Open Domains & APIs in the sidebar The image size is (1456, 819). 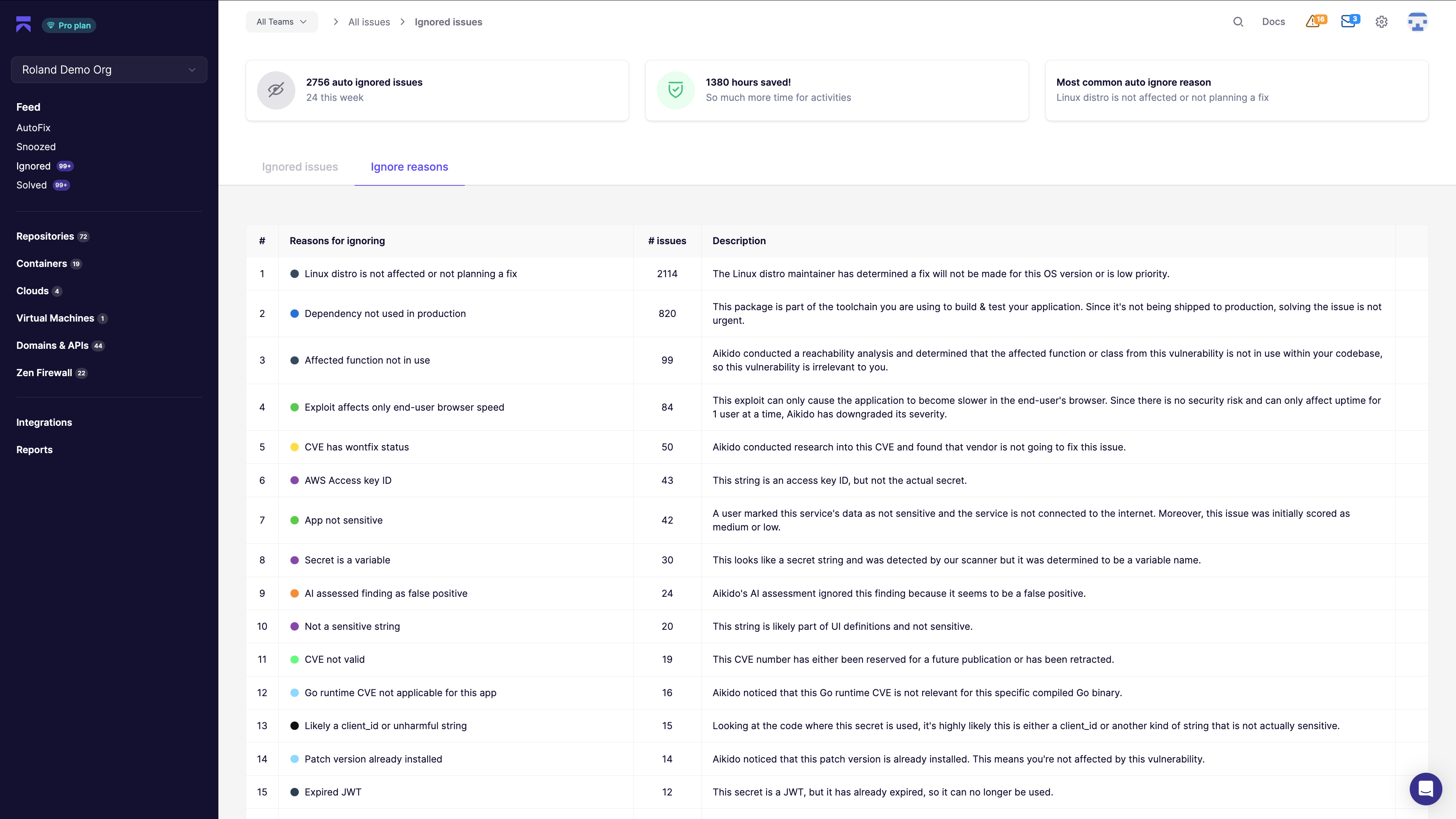pyautogui.click(x=53, y=345)
